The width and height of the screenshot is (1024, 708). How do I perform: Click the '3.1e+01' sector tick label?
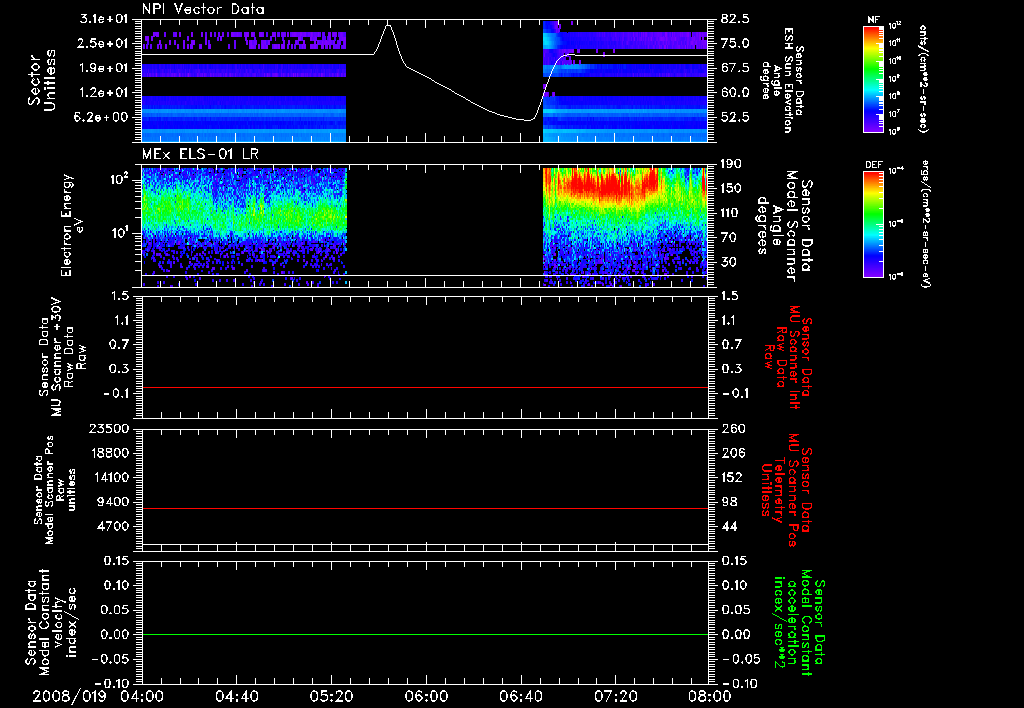(106, 19)
